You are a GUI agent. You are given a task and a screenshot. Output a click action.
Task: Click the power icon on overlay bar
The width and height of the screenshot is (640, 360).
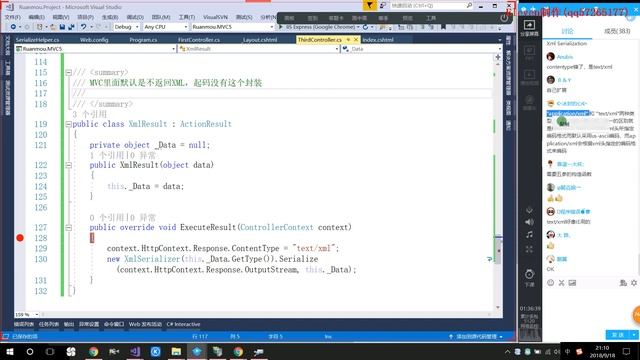point(504,18)
